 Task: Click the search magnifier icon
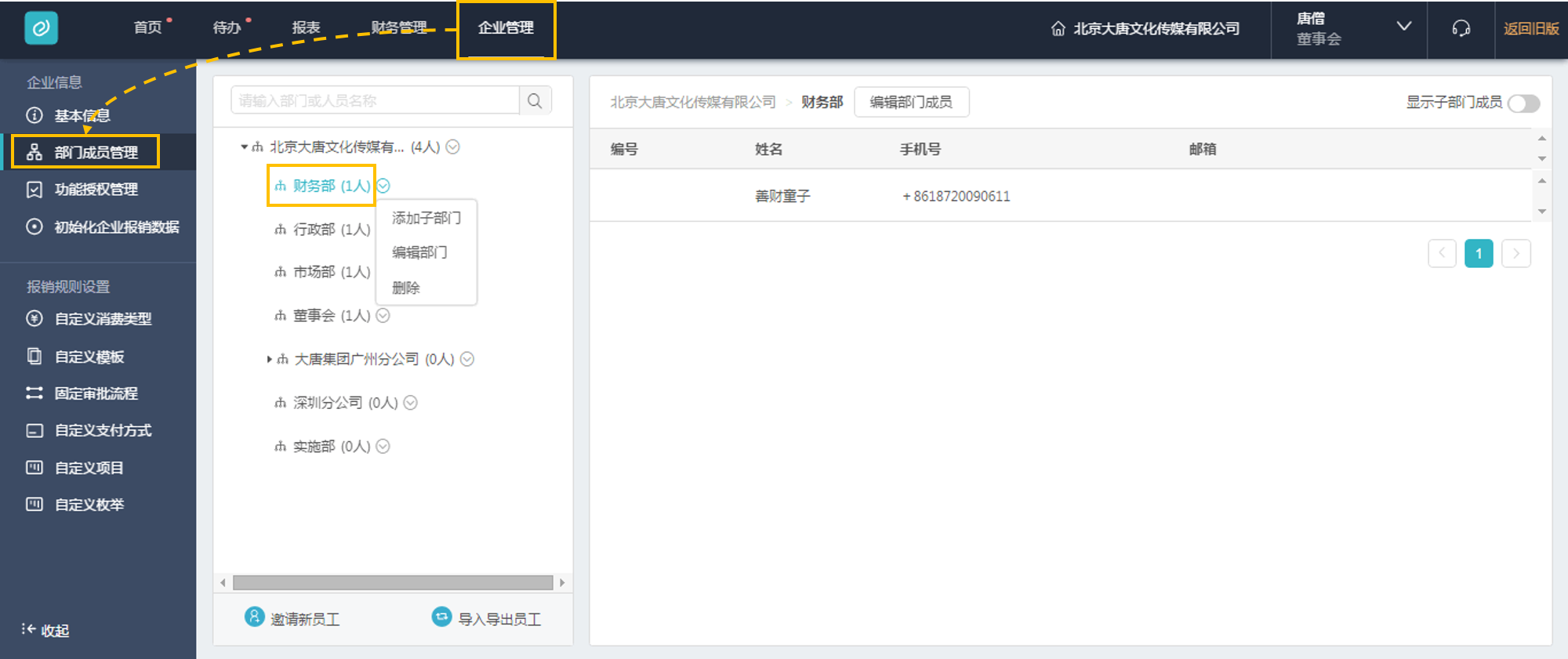click(x=535, y=101)
